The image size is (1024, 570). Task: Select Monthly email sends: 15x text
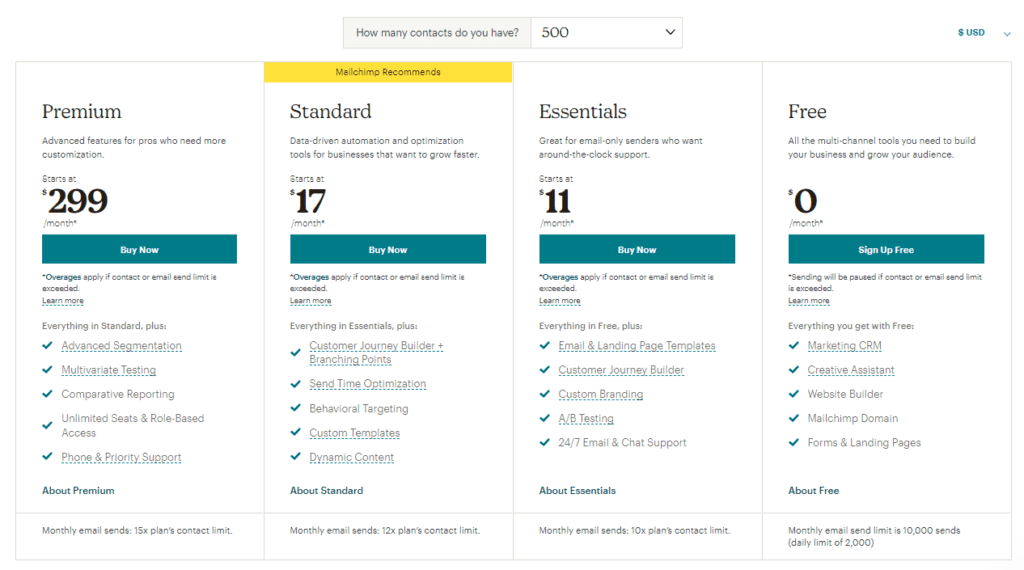pos(137,531)
